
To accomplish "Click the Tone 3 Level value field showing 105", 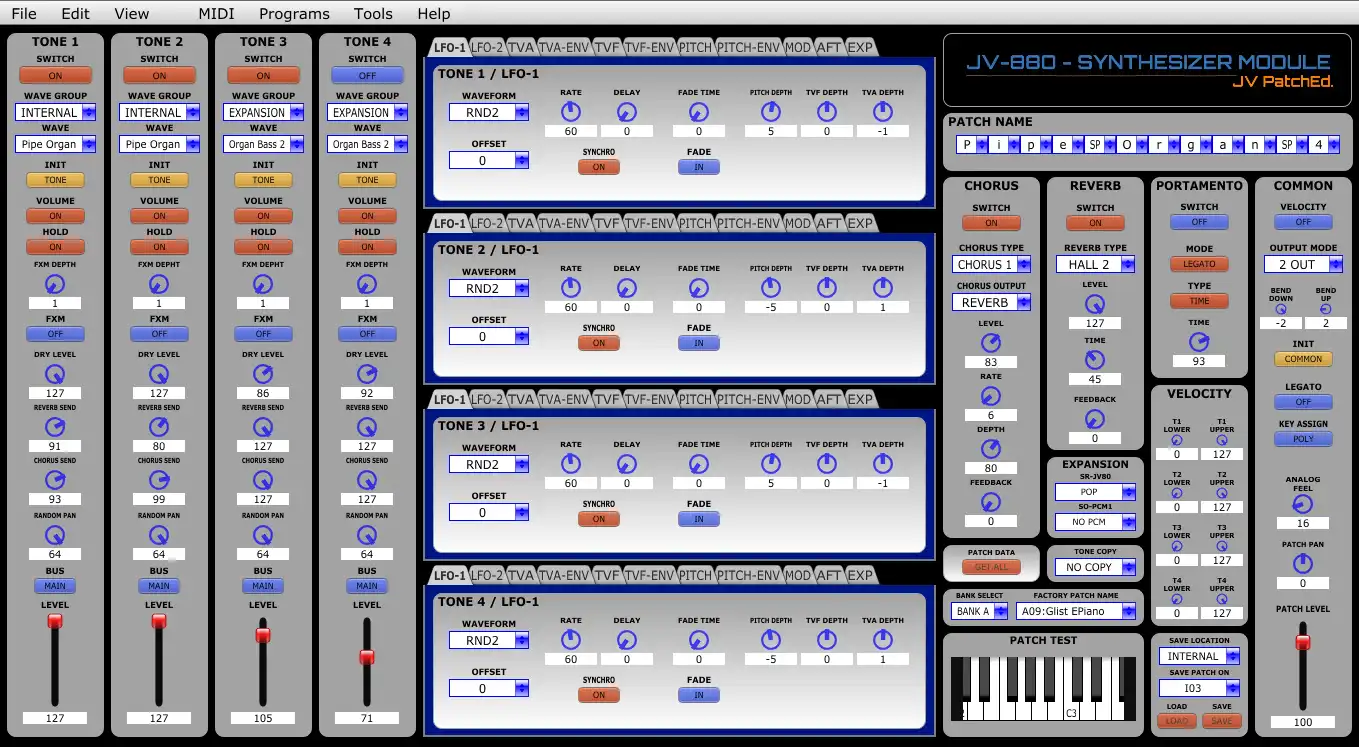I will (x=263, y=718).
